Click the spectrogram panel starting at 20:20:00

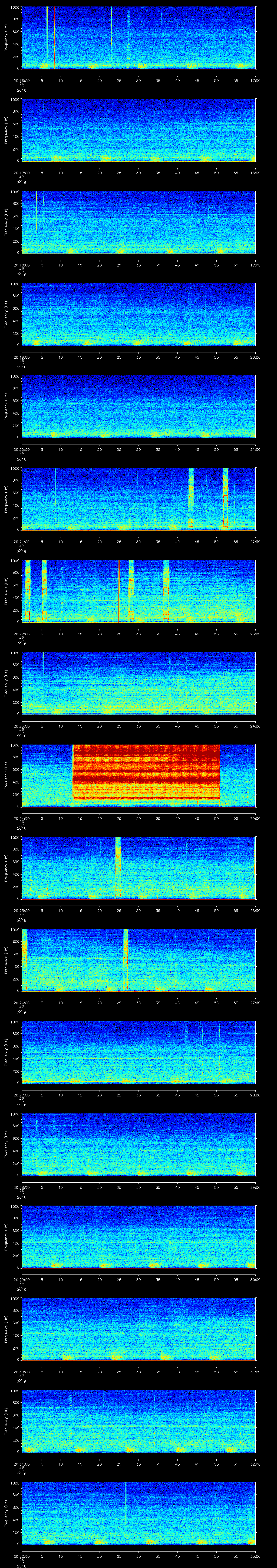139,407
